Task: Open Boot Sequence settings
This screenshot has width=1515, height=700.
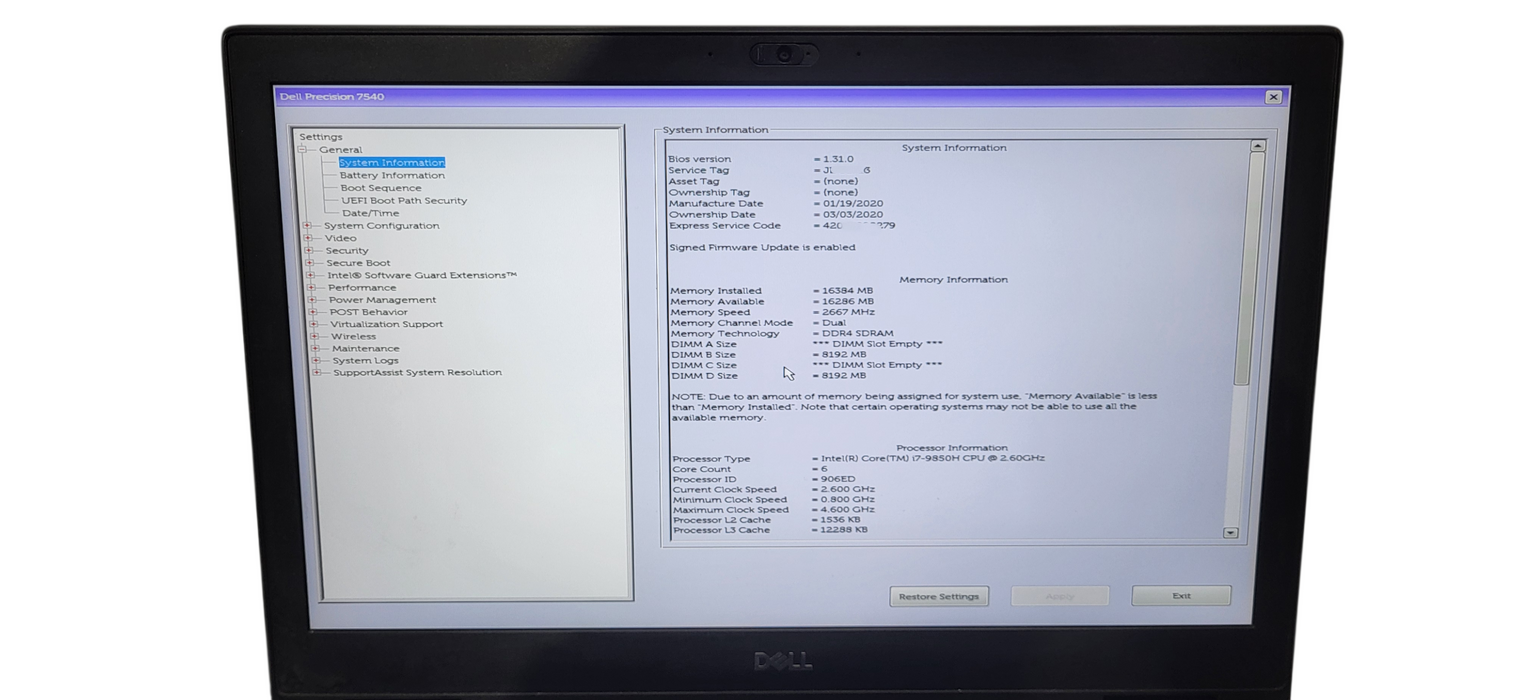Action: (x=381, y=188)
